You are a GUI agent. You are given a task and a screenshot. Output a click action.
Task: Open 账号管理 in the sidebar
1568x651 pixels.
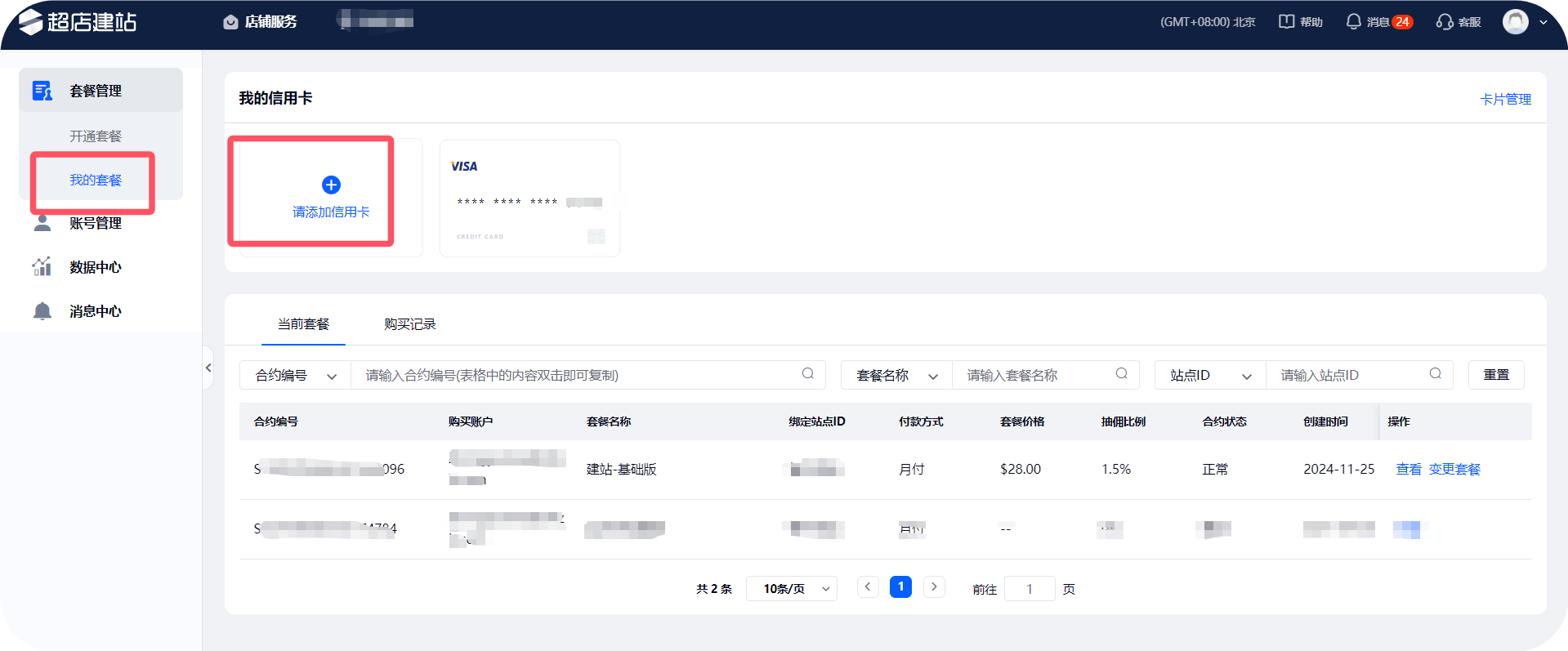coord(95,223)
